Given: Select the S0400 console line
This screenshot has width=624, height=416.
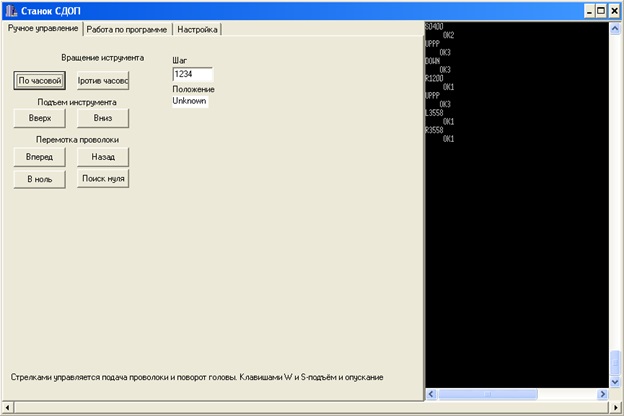Looking at the screenshot, I should point(434,27).
